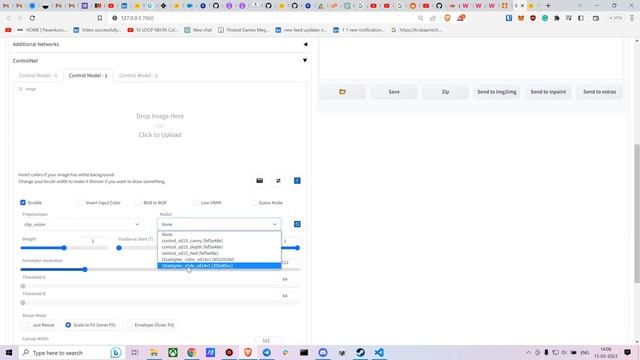Select control_sd15_canny model option
This screenshot has height=360, width=640.
pos(219,240)
